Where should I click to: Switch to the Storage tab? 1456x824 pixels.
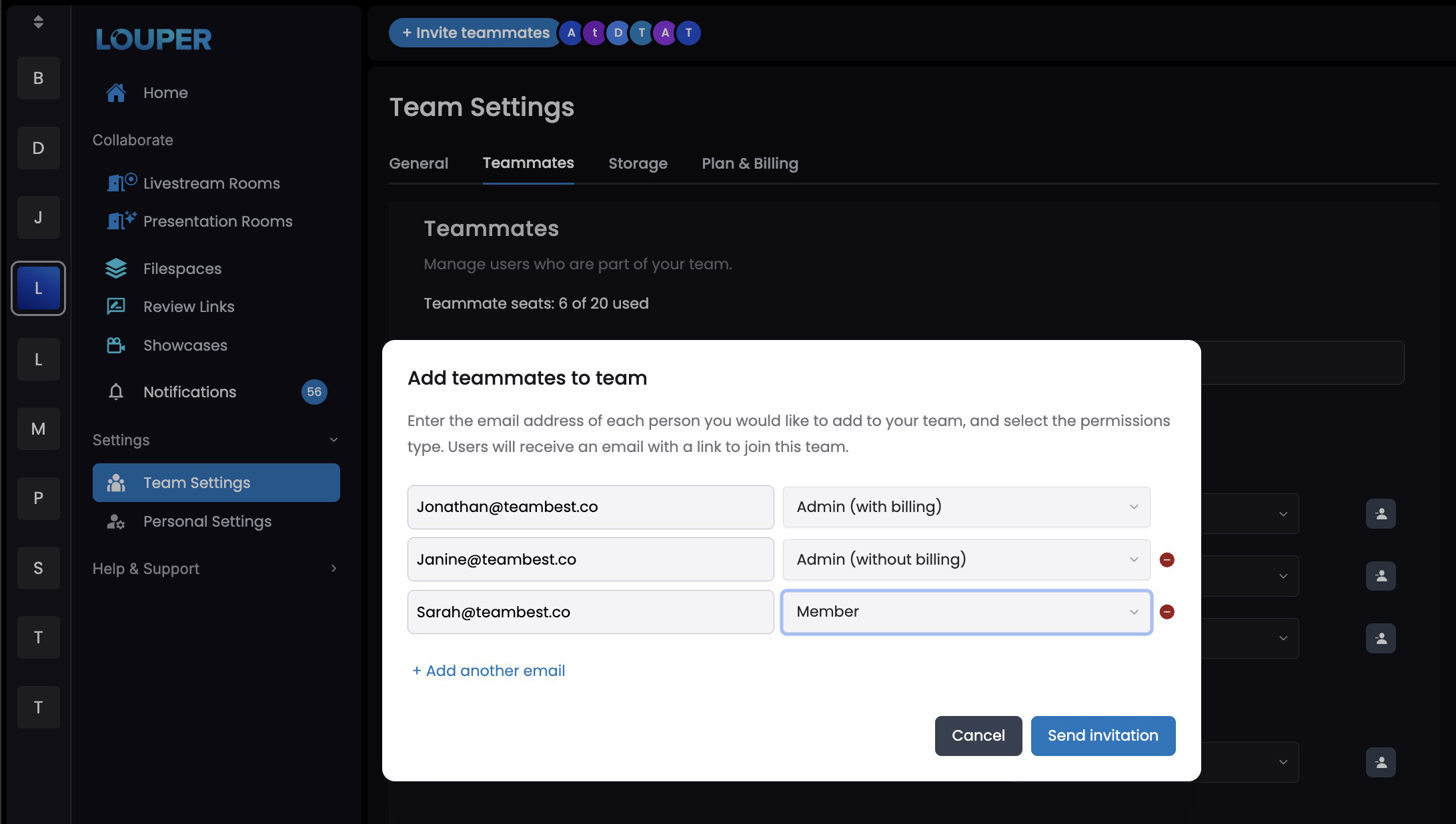click(638, 163)
